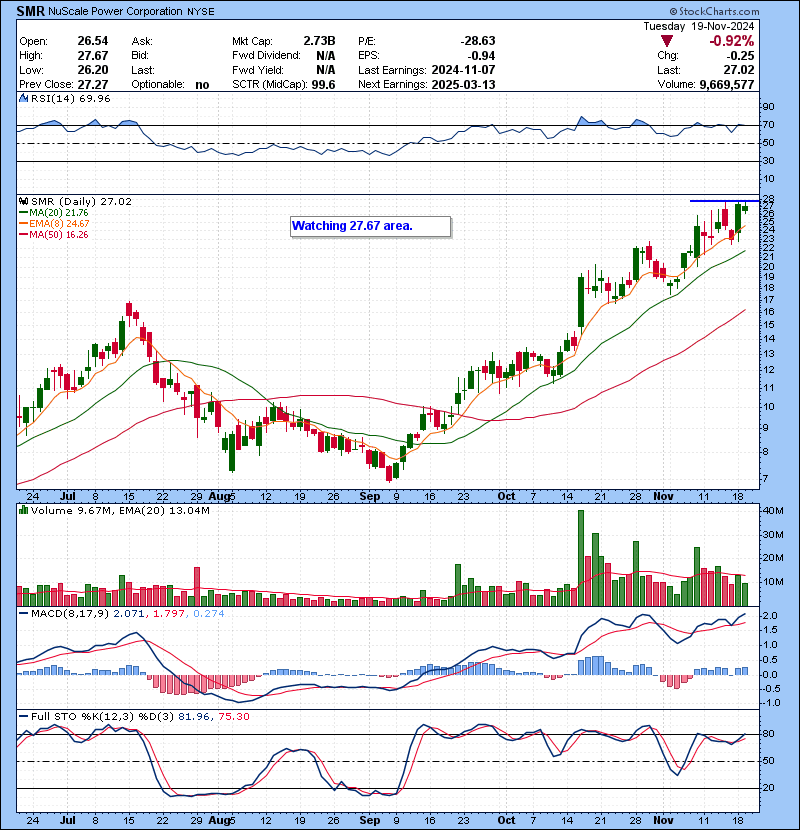
Task: Click the tallest green volume bar near 40M
Action: [581, 558]
